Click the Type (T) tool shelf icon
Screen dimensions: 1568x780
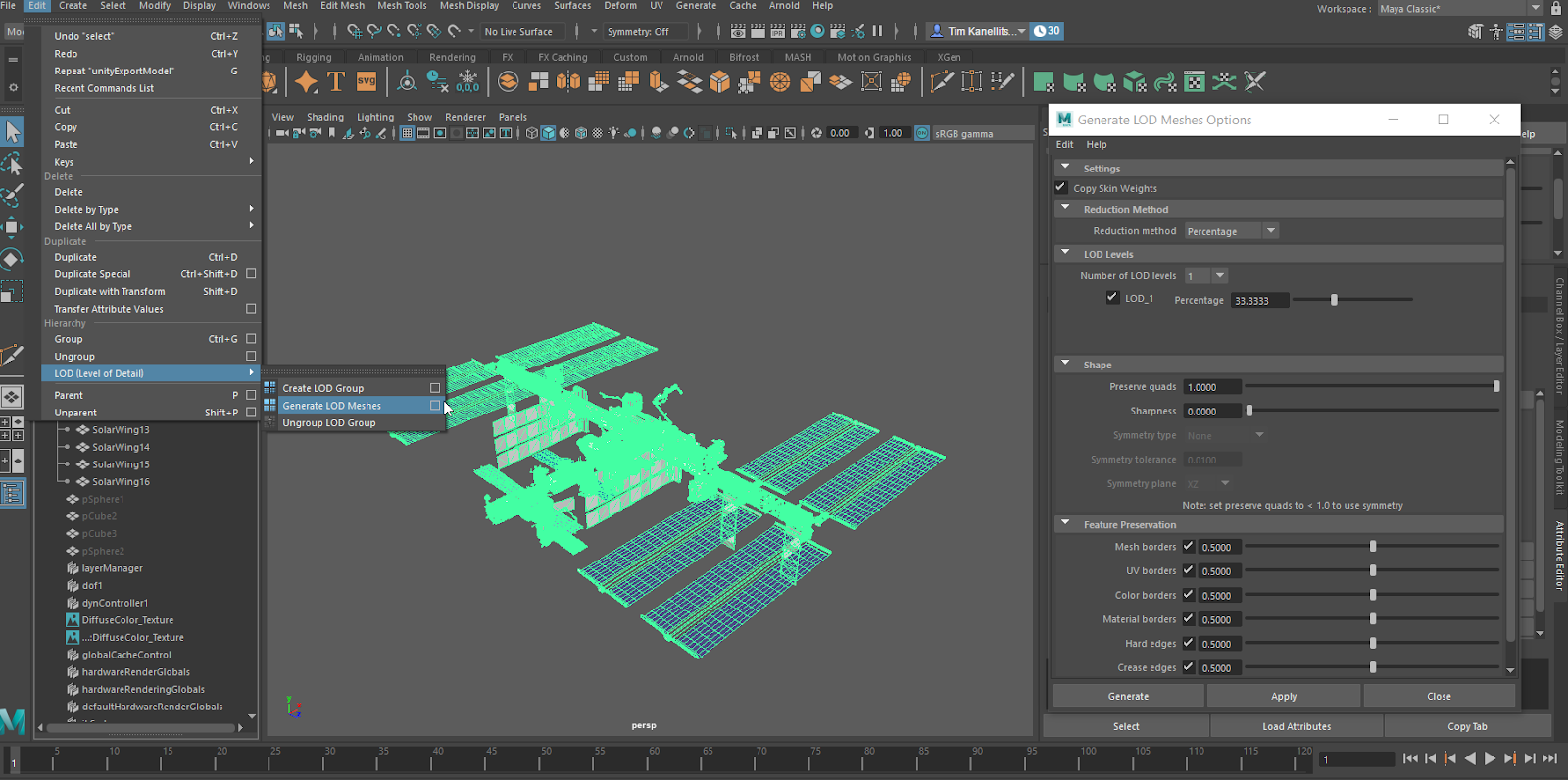[336, 82]
